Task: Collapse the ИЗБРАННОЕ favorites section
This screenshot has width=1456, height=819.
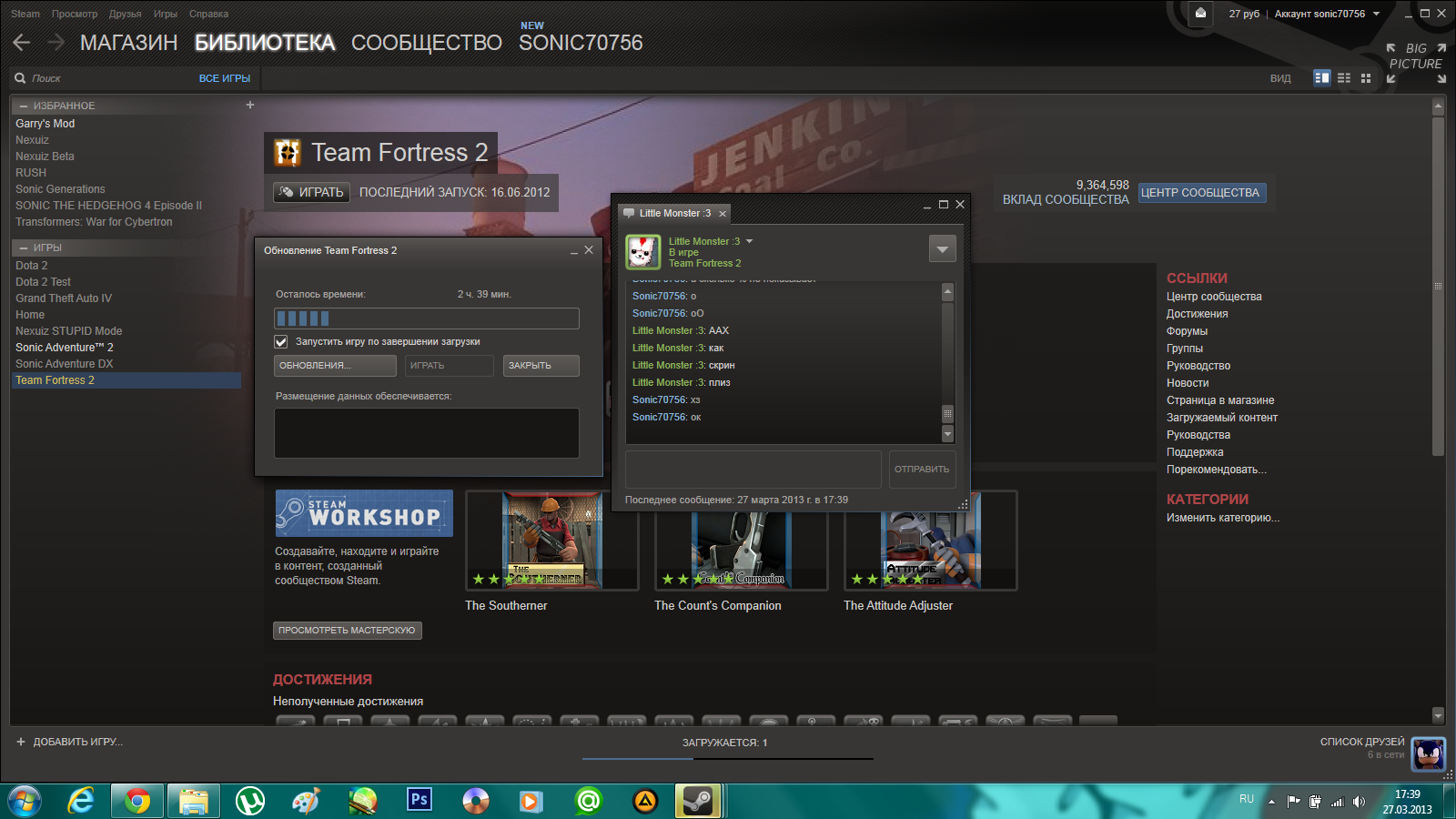Action: (x=24, y=106)
